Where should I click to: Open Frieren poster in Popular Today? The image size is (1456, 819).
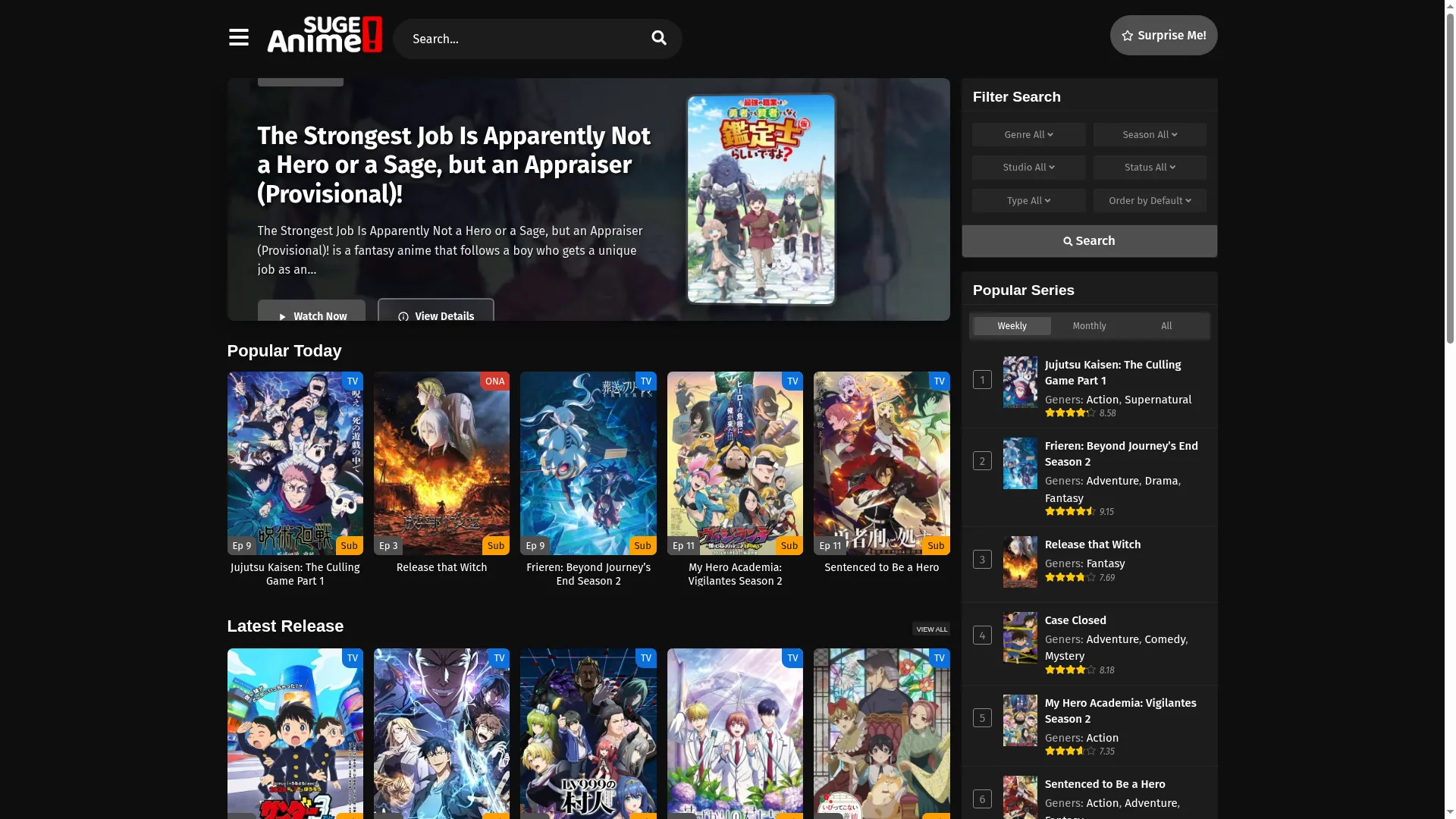pos(588,463)
